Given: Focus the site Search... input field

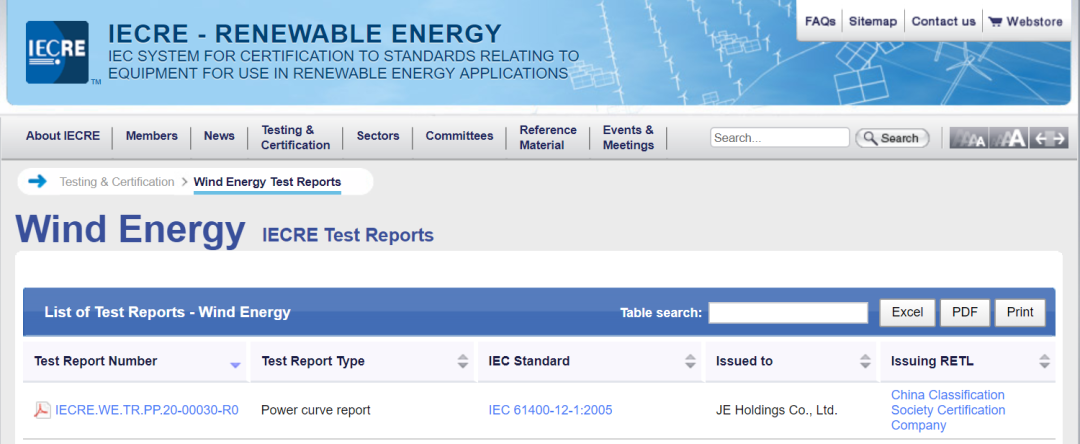Looking at the screenshot, I should coord(780,138).
